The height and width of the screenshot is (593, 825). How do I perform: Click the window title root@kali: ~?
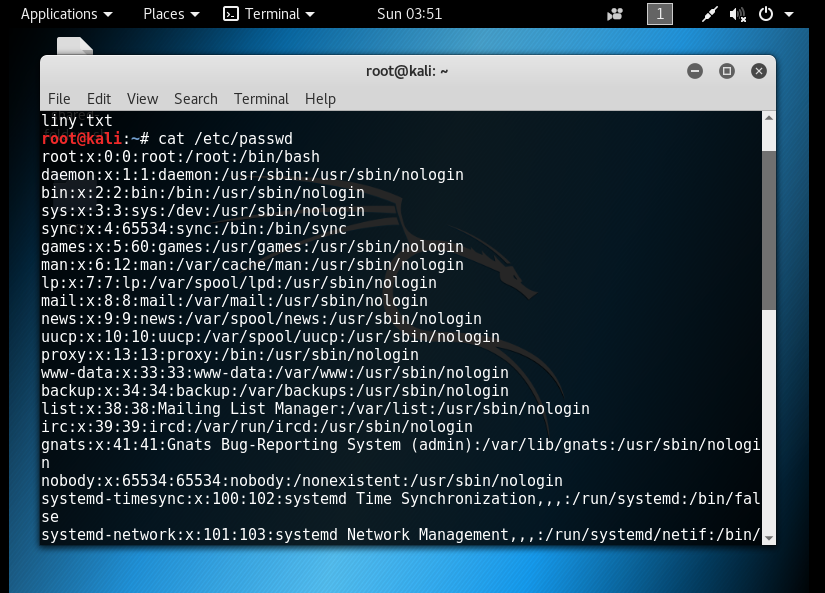click(407, 71)
